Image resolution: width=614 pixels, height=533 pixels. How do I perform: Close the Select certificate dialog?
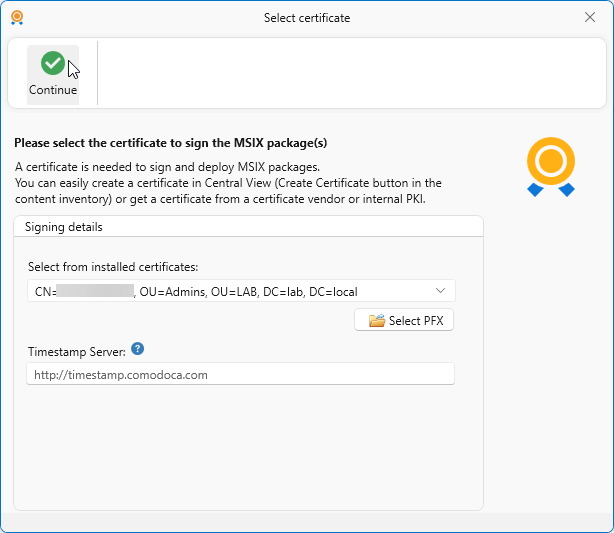589,17
